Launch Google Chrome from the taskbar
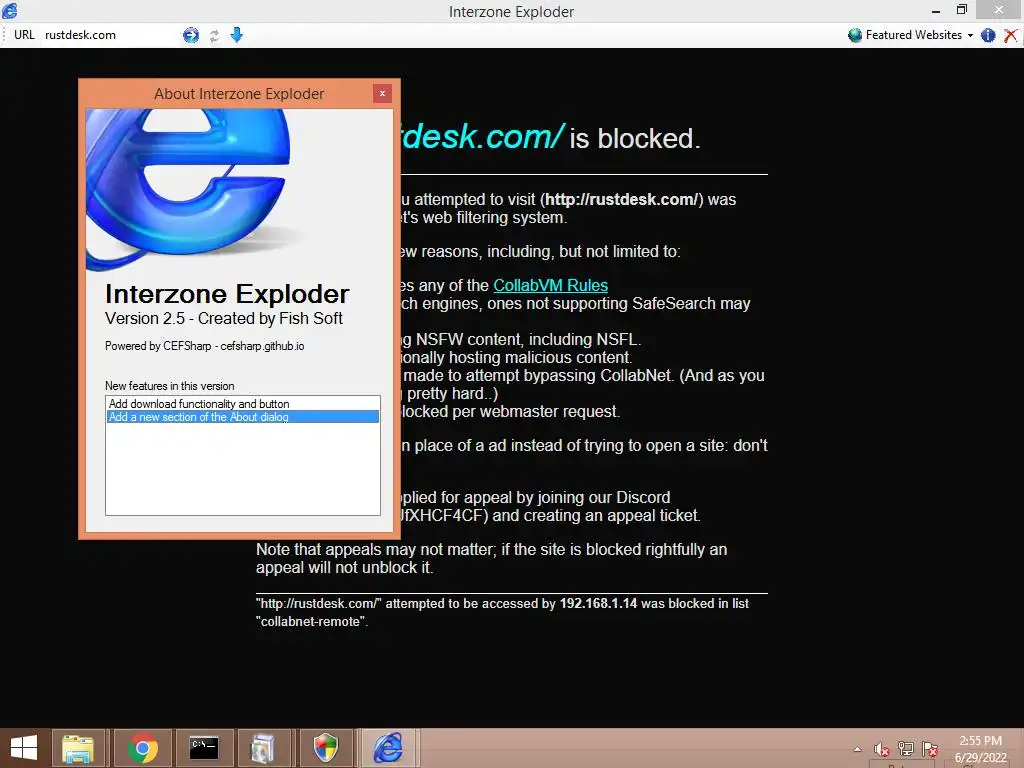The image size is (1024, 768). pos(143,748)
